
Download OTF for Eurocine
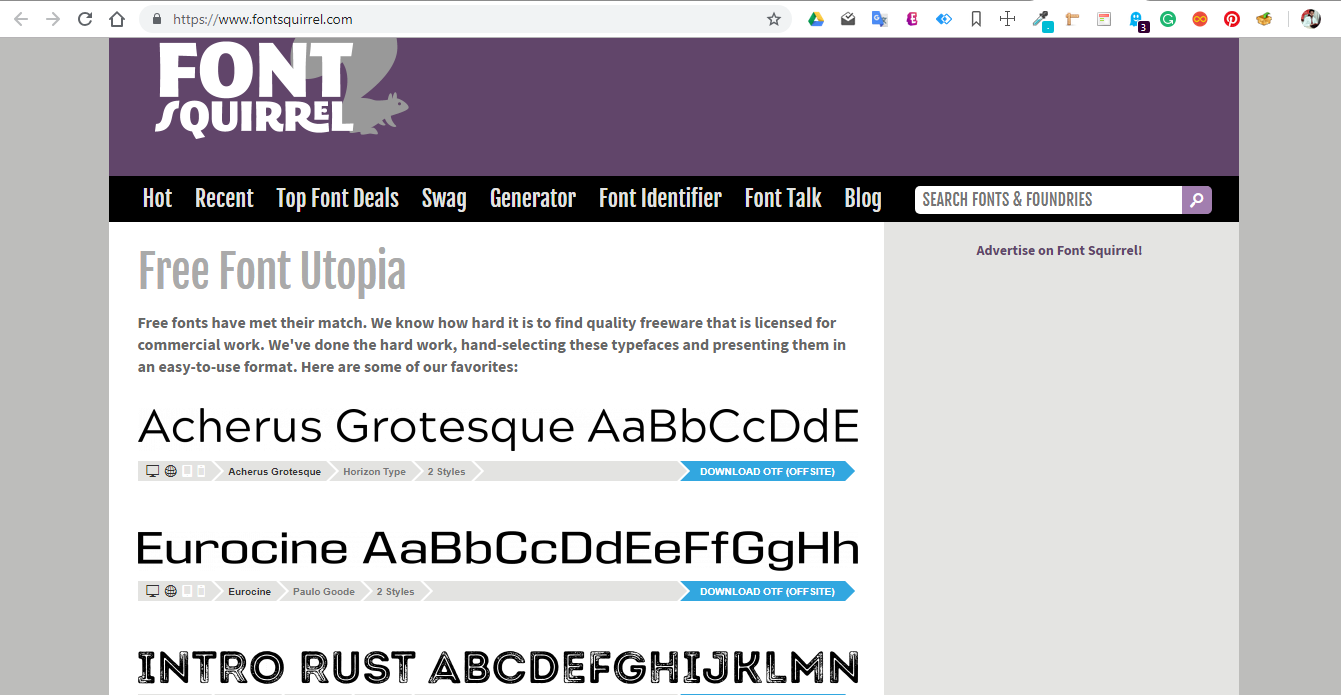(x=767, y=591)
